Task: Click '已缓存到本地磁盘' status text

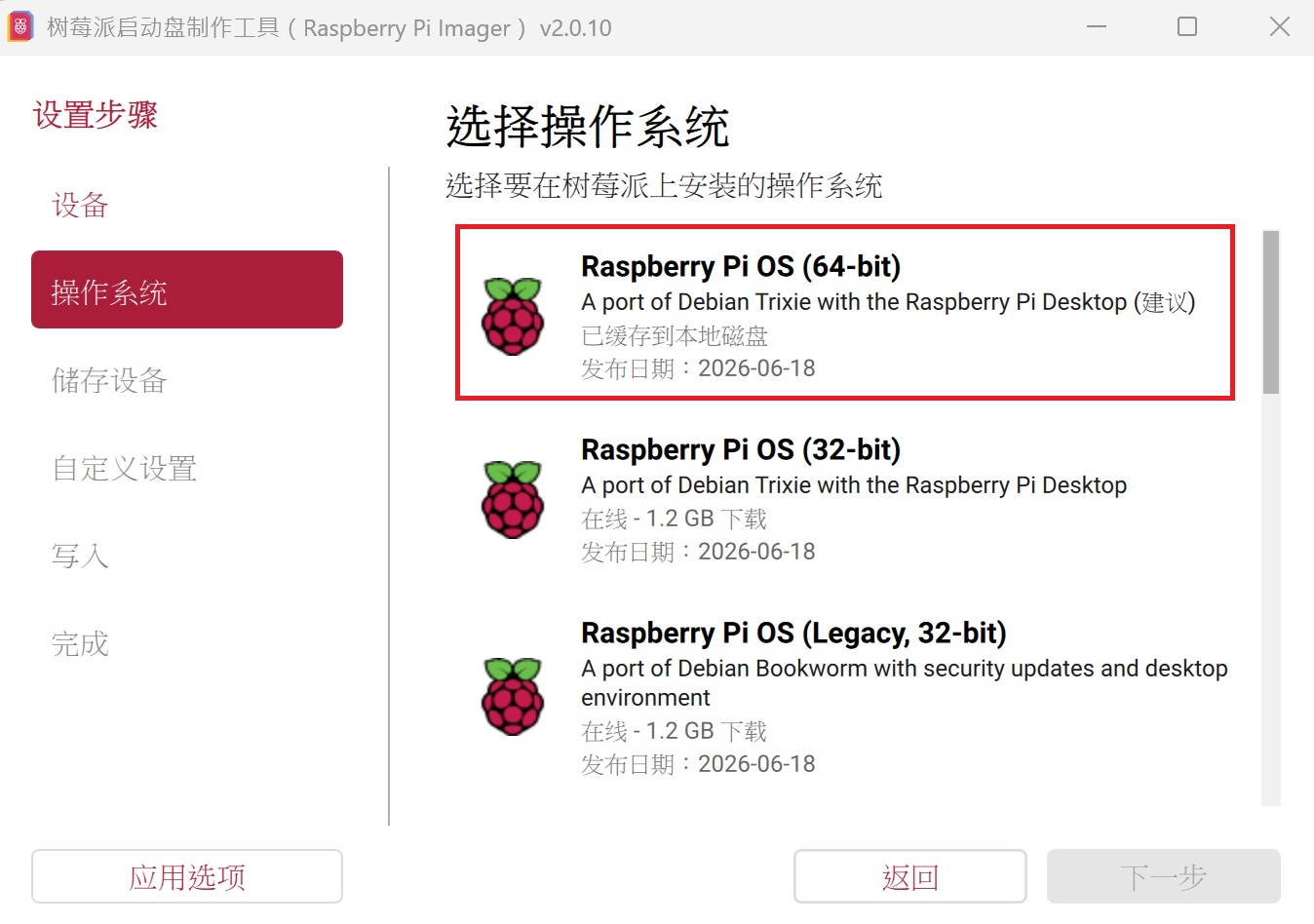Action: pos(675,336)
